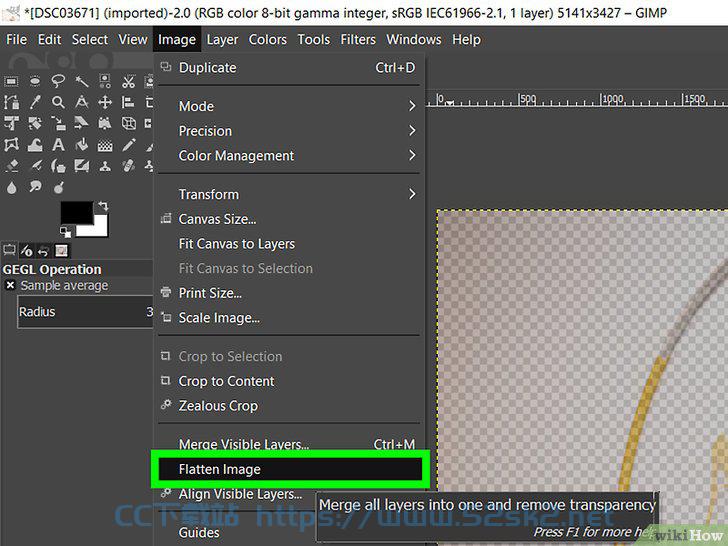728x546 pixels.
Task: Choose Zealous Crop
Action: 289,406
